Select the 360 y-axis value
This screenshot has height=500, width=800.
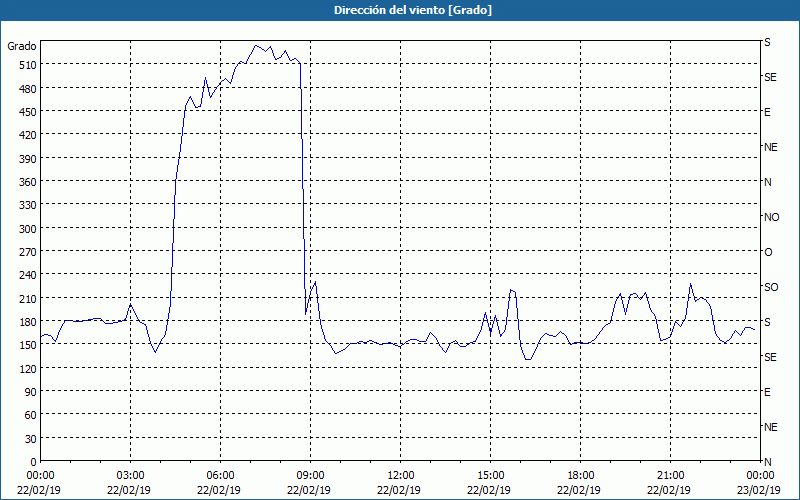click(29, 182)
